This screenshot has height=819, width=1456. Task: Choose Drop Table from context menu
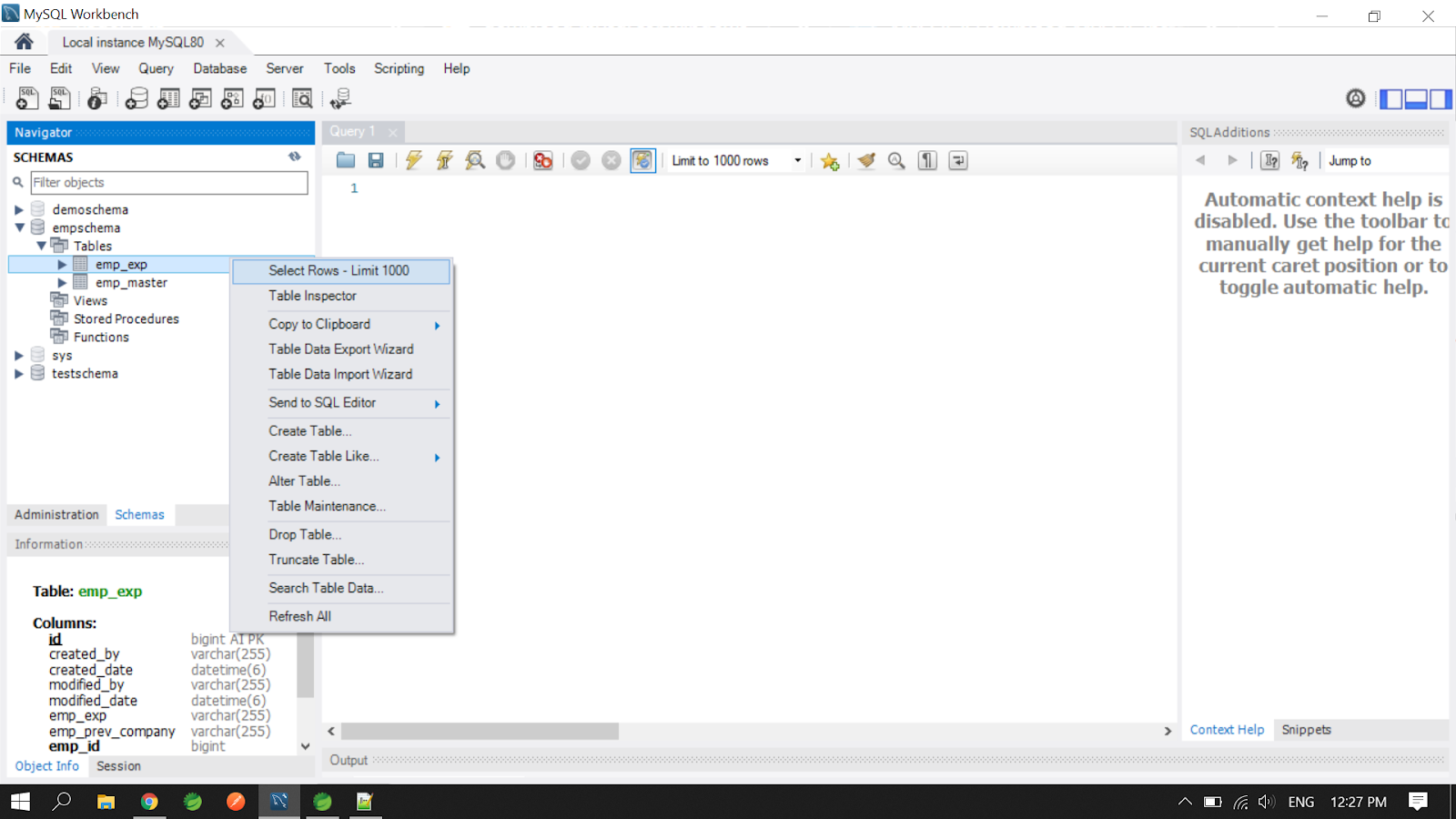pyautogui.click(x=341, y=534)
